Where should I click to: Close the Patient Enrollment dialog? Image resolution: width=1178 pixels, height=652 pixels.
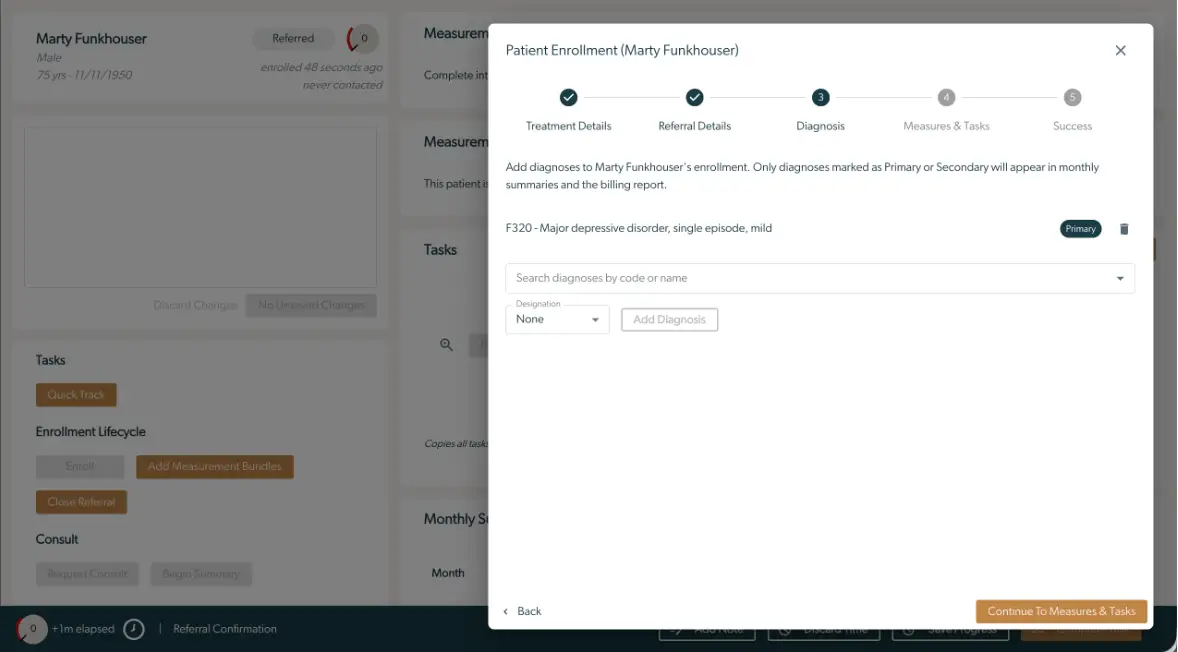coord(1120,49)
